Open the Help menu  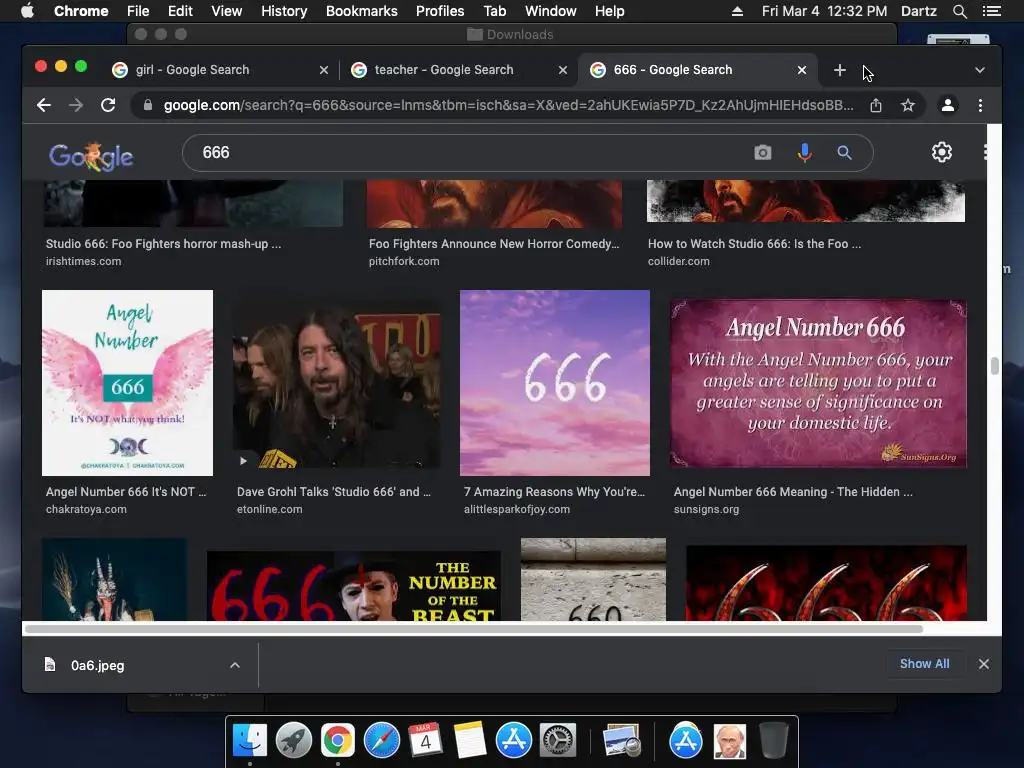pos(609,11)
